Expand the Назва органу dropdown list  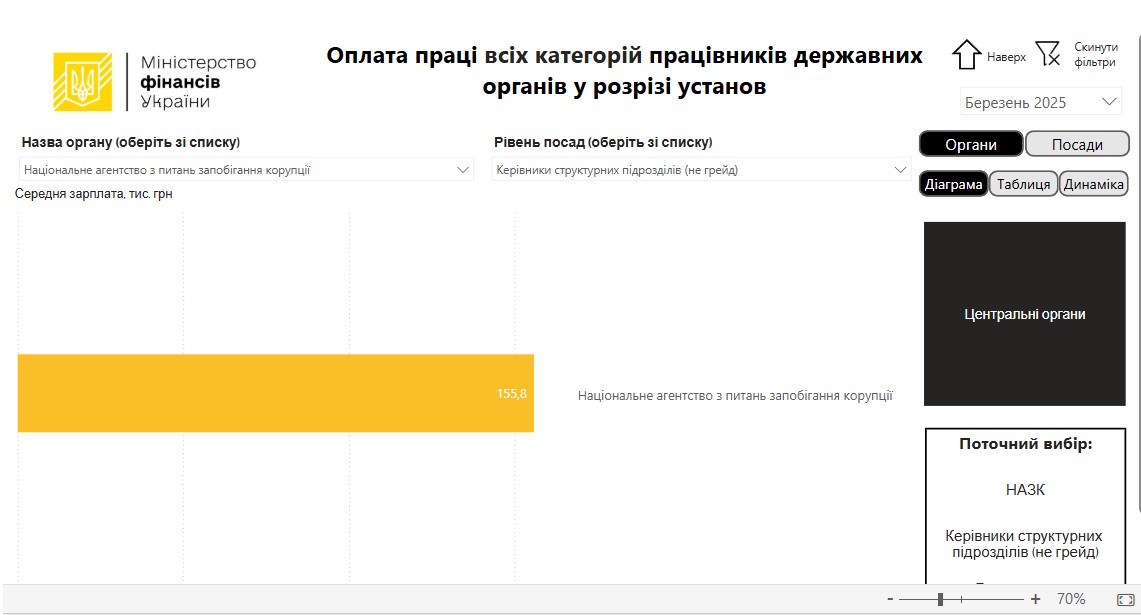tap(463, 170)
